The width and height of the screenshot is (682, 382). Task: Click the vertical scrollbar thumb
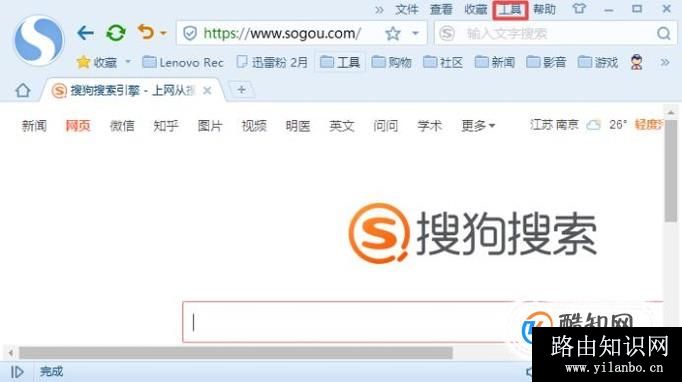(670, 171)
